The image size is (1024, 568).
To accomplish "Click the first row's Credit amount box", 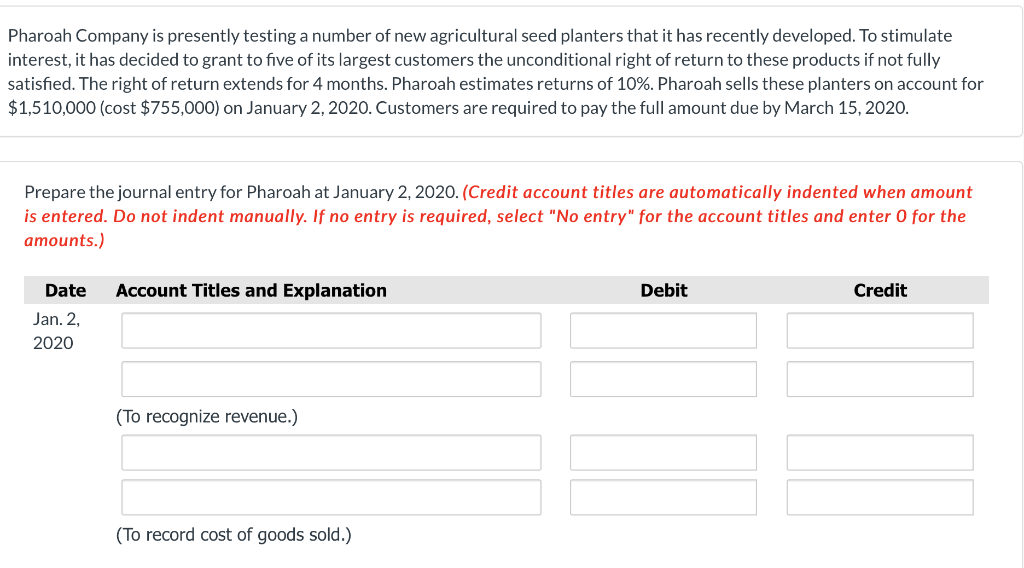I will [x=879, y=330].
